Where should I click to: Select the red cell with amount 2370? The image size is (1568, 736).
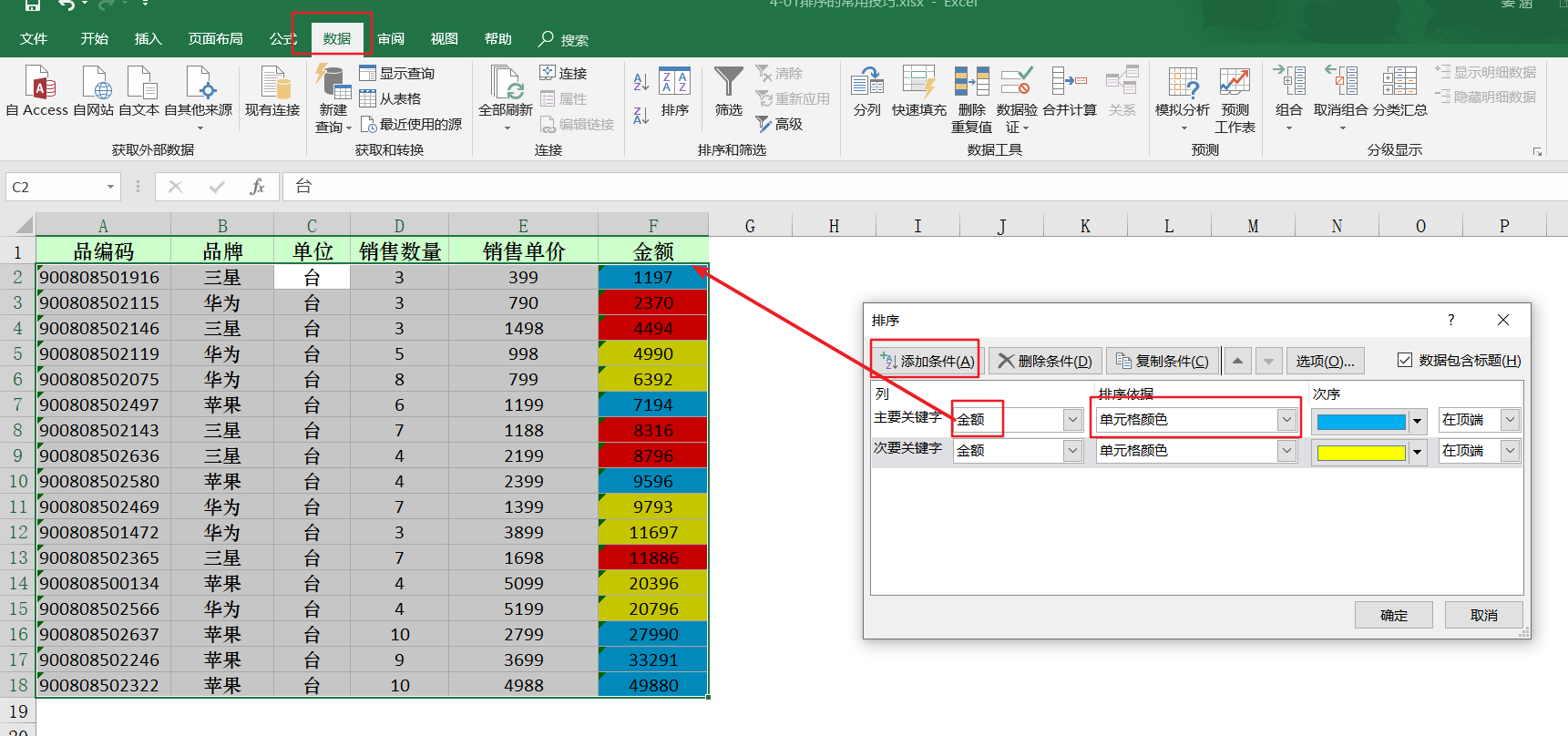(x=653, y=302)
